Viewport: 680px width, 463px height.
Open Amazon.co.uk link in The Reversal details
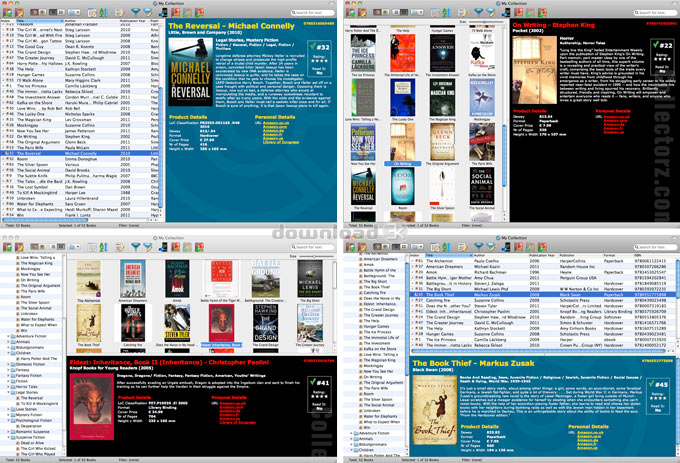[x=276, y=123]
